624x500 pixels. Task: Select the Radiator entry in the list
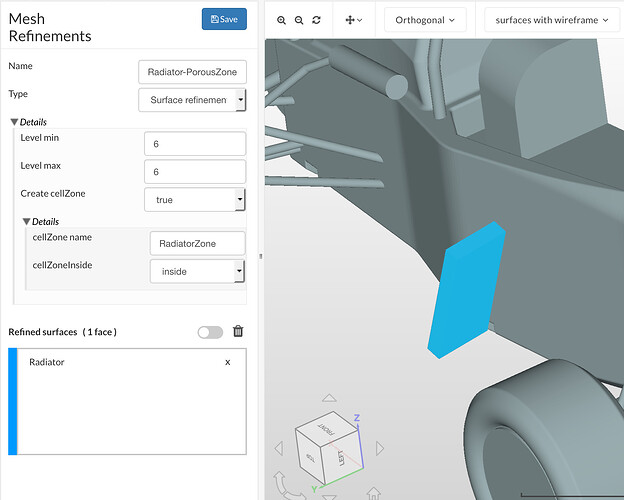127,362
